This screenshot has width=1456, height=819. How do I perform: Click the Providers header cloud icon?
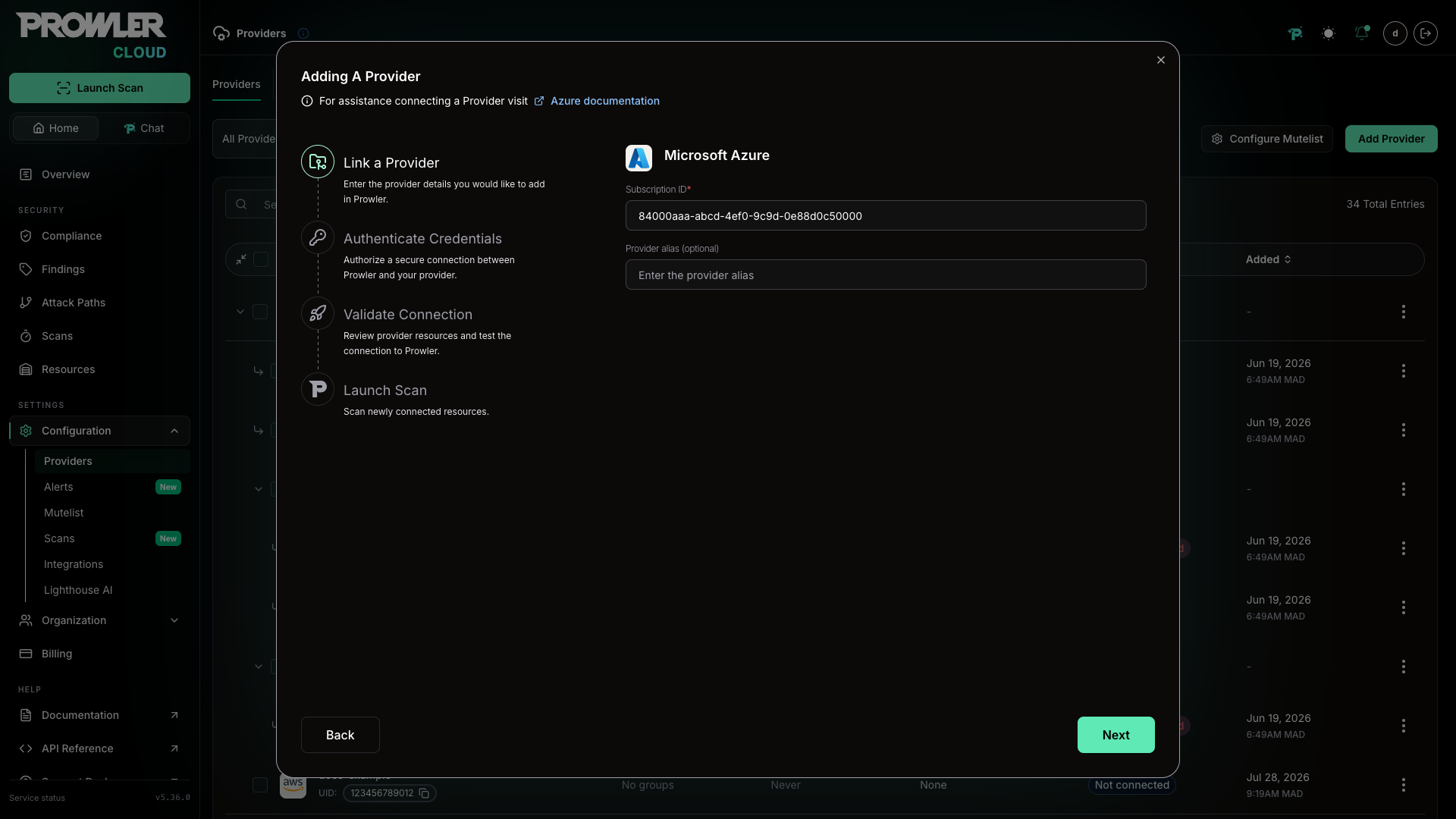[221, 33]
